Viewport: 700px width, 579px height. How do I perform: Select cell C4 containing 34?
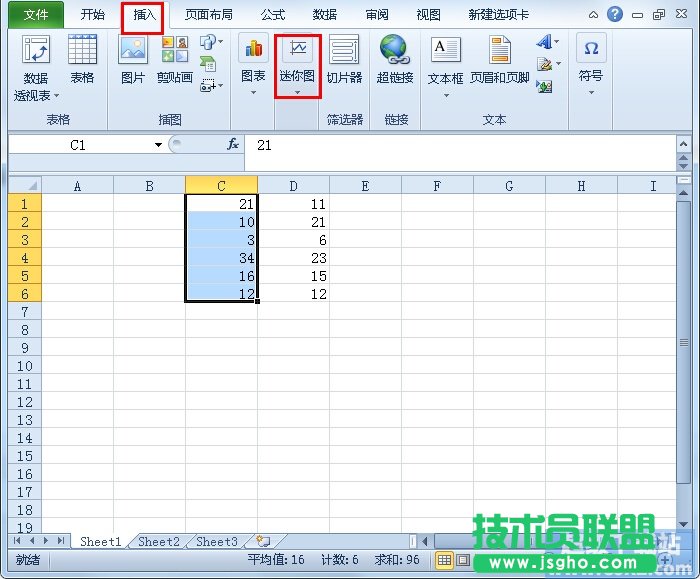coord(221,258)
